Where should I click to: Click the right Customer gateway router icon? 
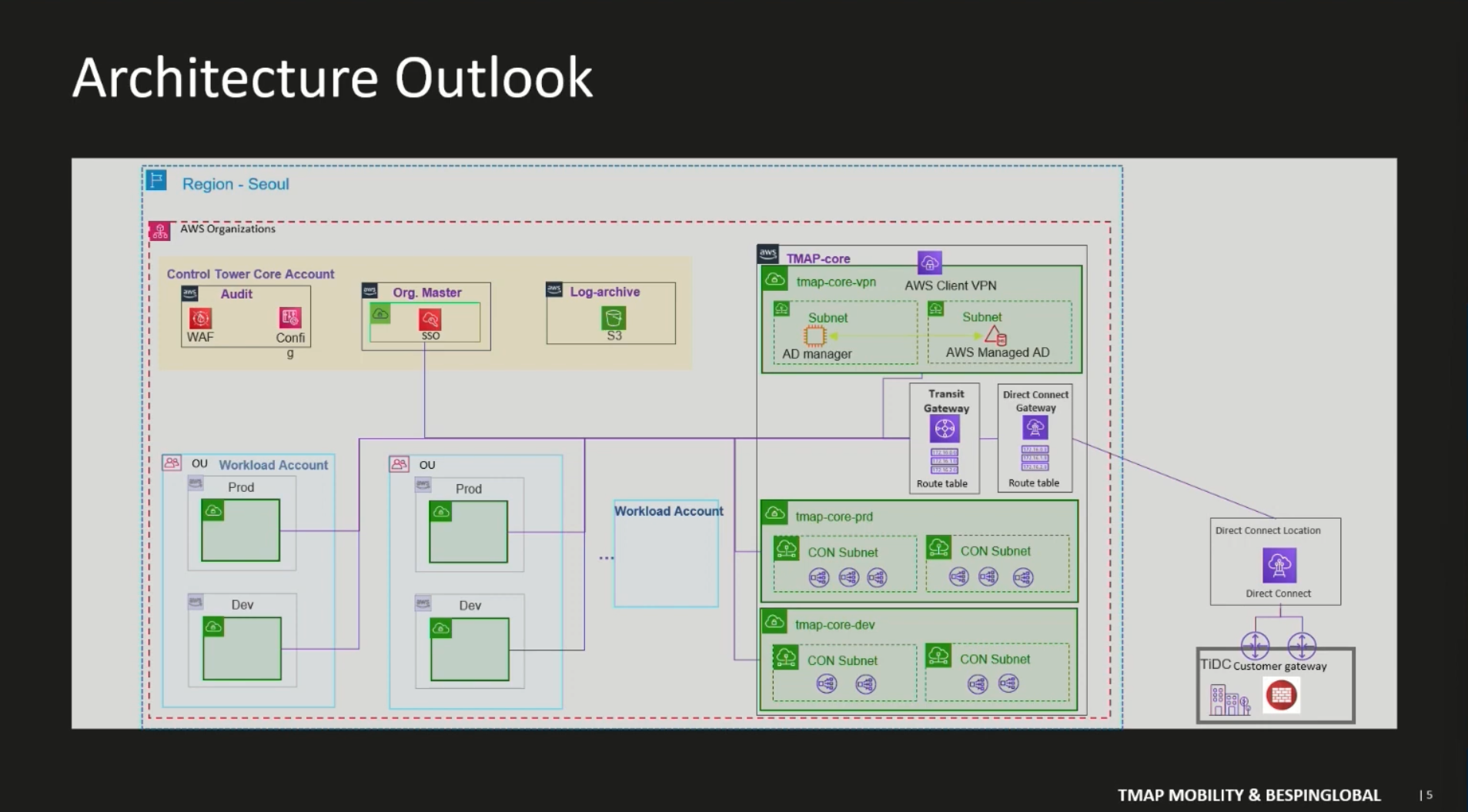(1302, 645)
